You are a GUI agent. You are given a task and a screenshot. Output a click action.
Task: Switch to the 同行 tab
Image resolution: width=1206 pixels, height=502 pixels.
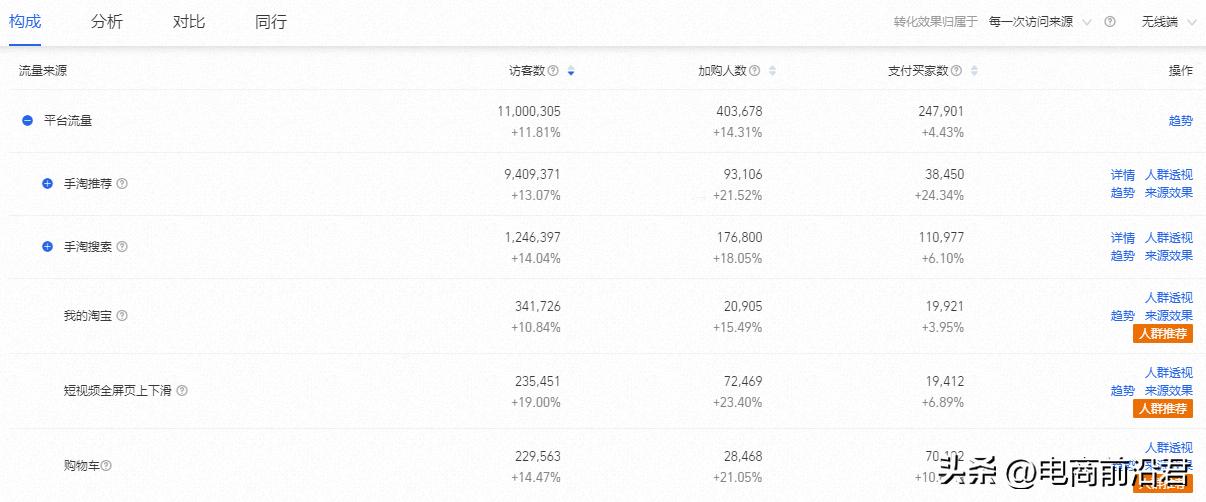(271, 21)
